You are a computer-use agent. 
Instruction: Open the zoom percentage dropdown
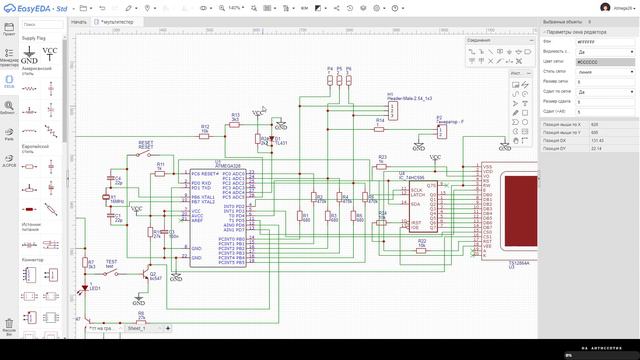(236, 8)
